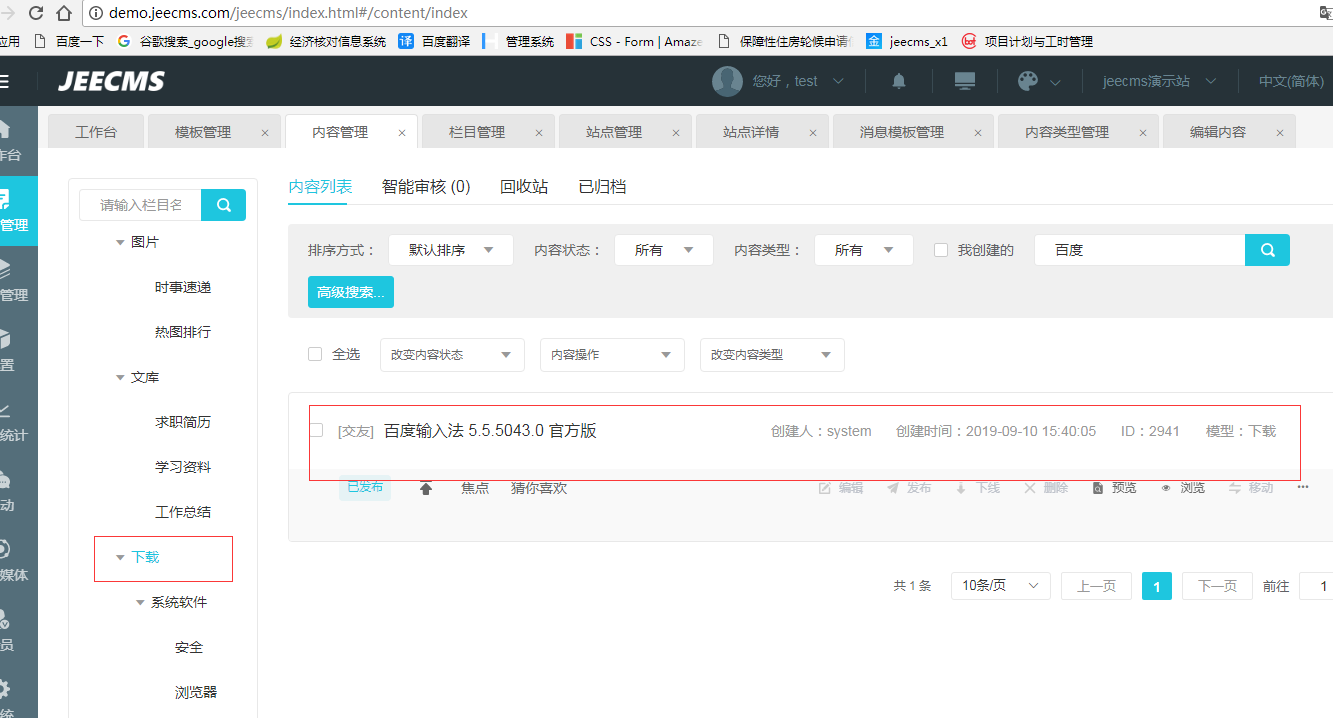
Task: Tick the 全选 checkbox
Action: point(315,354)
